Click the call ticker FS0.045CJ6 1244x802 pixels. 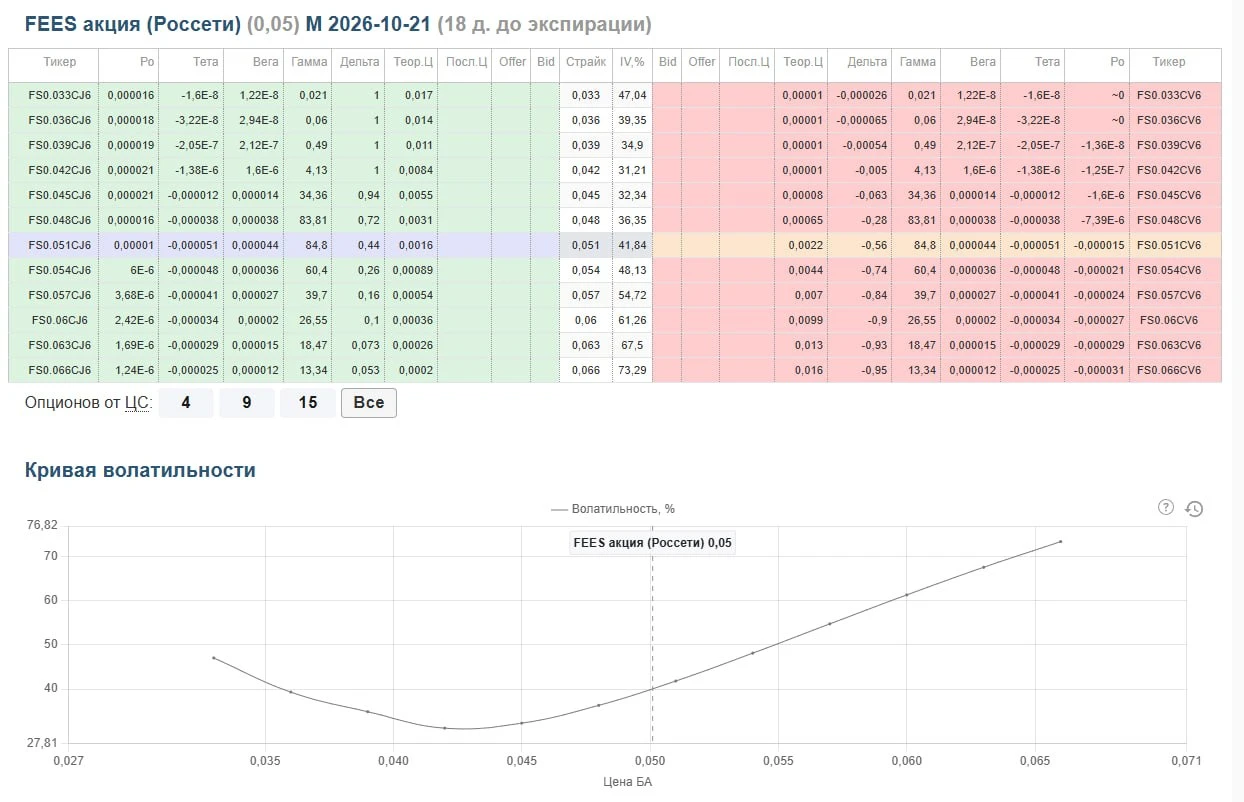tap(59, 195)
